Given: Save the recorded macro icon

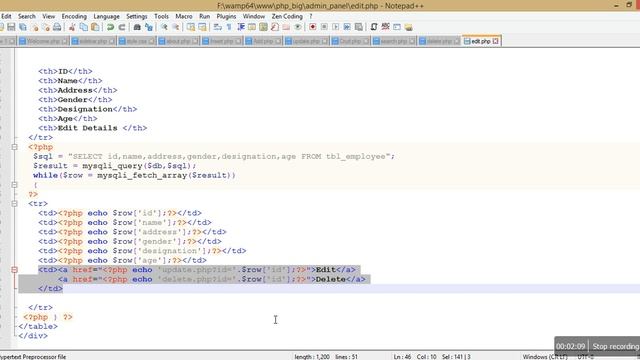Looking at the screenshot, I should pyautogui.click(x=358, y=27).
